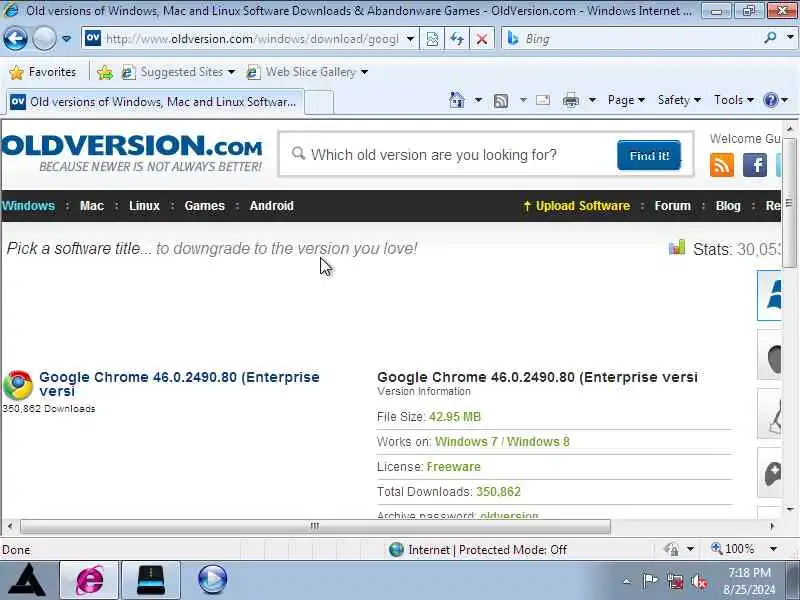The height and width of the screenshot is (600, 800).
Task: Click Internet Protected Mode Off status
Action: [x=478, y=549]
